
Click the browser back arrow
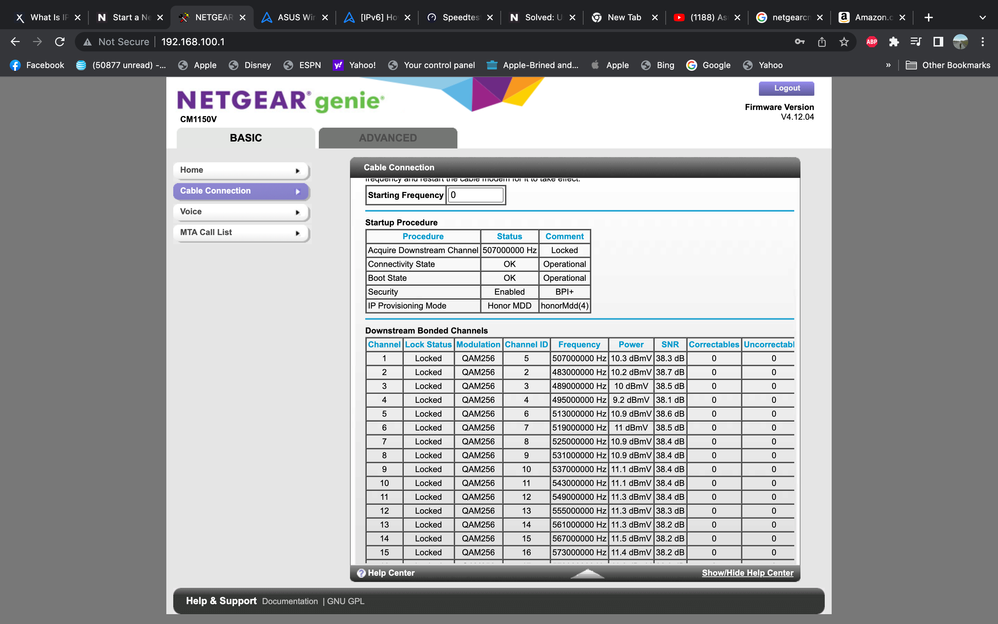tap(15, 42)
